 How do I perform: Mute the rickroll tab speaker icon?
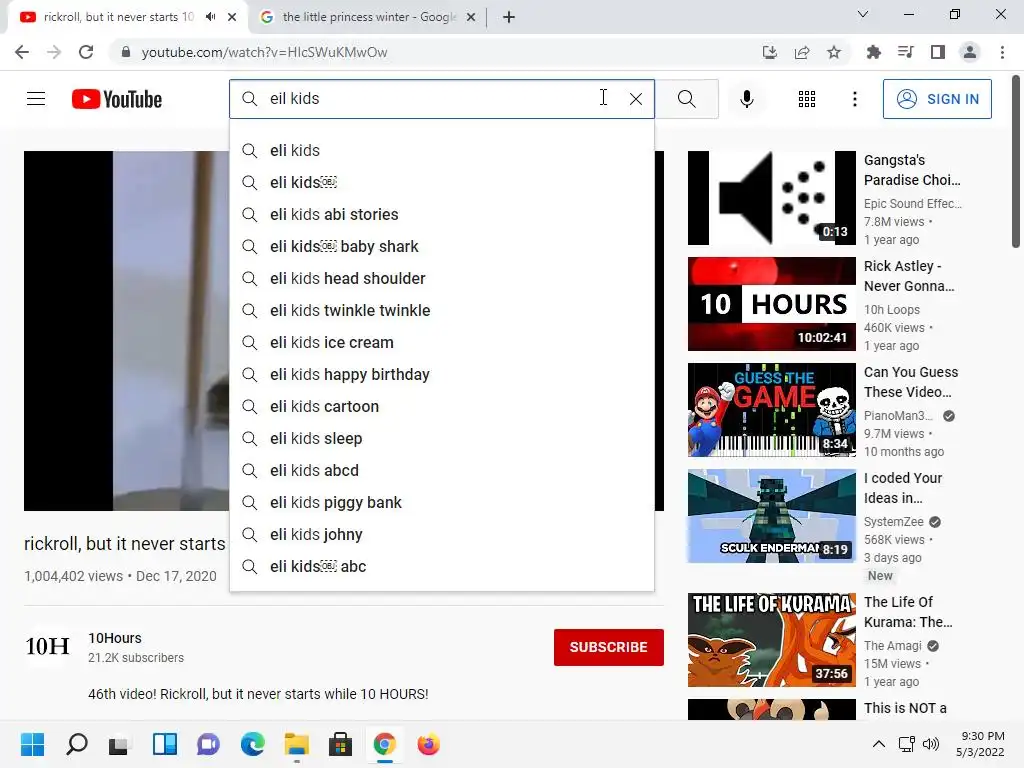[x=210, y=17]
